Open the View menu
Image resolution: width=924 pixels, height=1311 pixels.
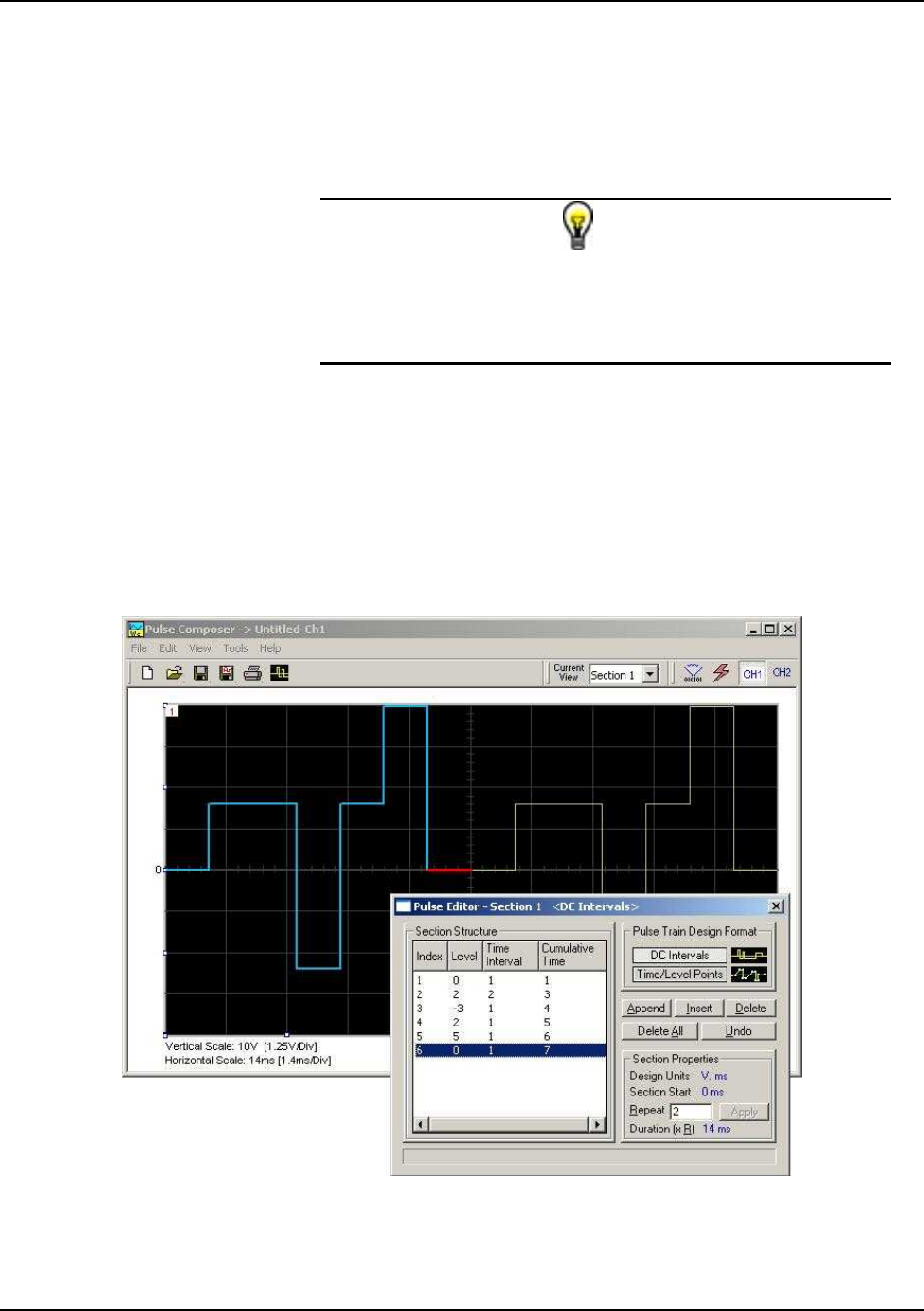pos(199,648)
